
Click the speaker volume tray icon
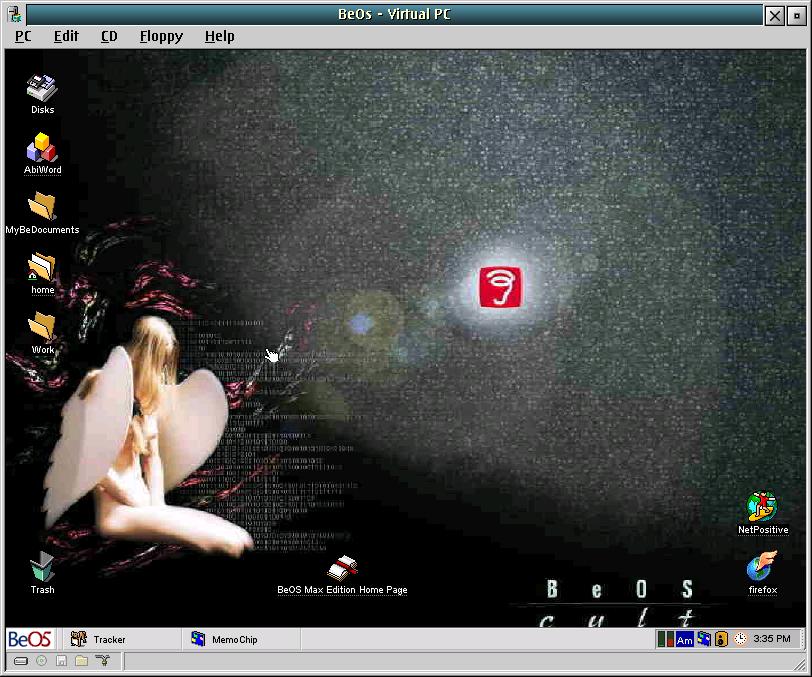(x=720, y=639)
